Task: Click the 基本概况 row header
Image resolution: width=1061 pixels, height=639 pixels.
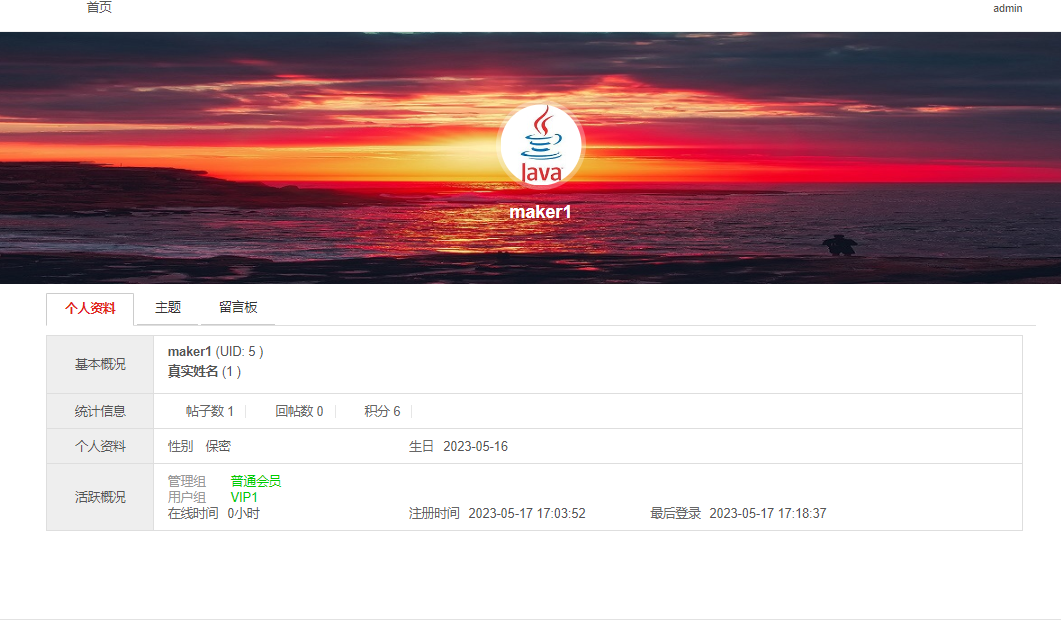Action: (x=100, y=365)
